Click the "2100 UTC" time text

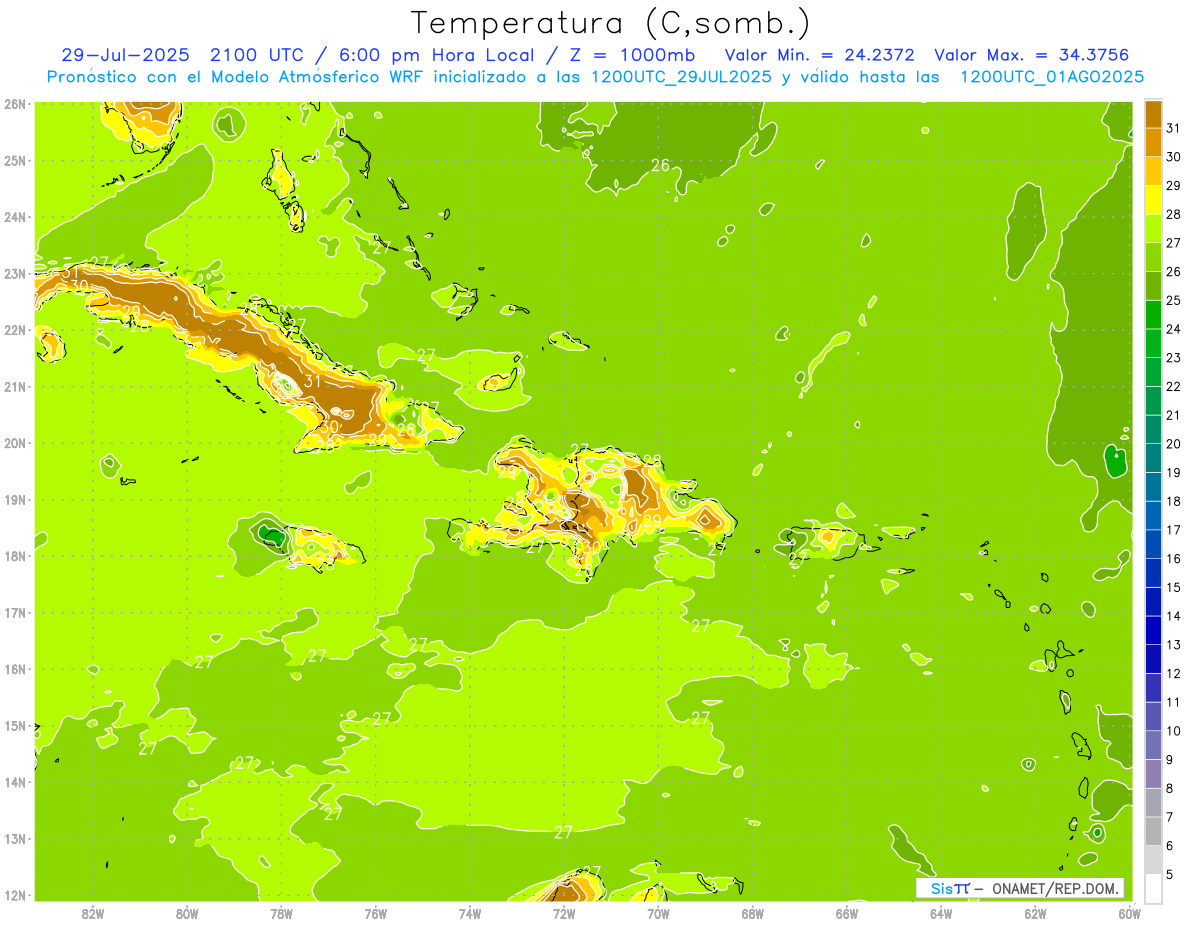click(258, 55)
